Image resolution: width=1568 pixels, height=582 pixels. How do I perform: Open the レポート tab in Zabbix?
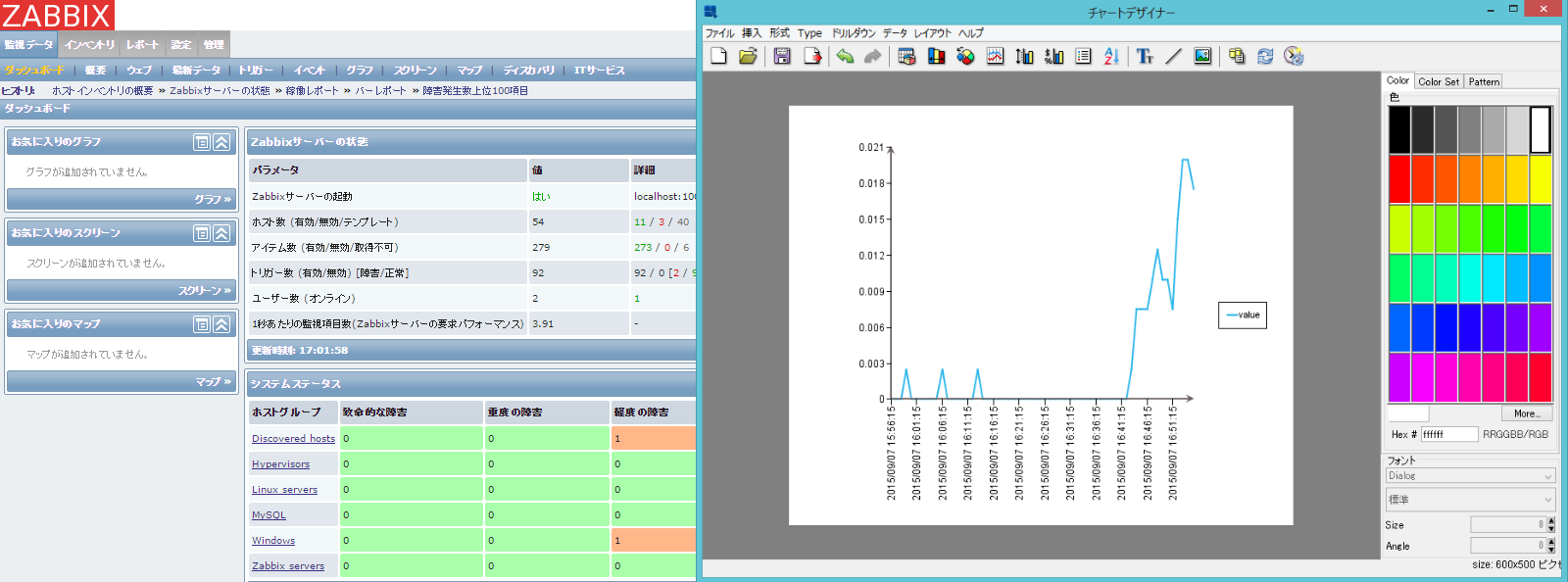[x=143, y=44]
